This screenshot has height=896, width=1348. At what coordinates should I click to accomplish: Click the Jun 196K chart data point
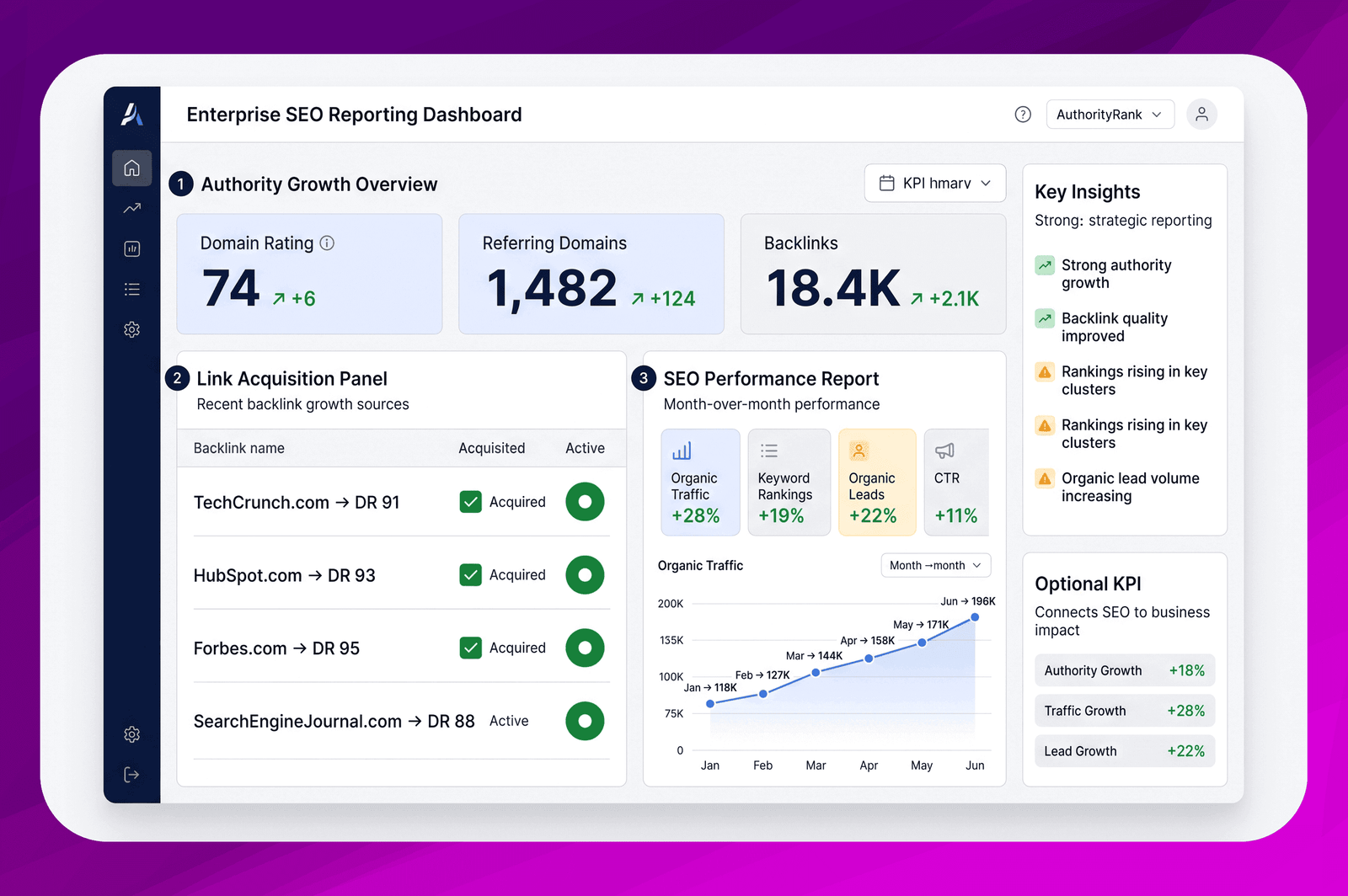click(x=975, y=617)
